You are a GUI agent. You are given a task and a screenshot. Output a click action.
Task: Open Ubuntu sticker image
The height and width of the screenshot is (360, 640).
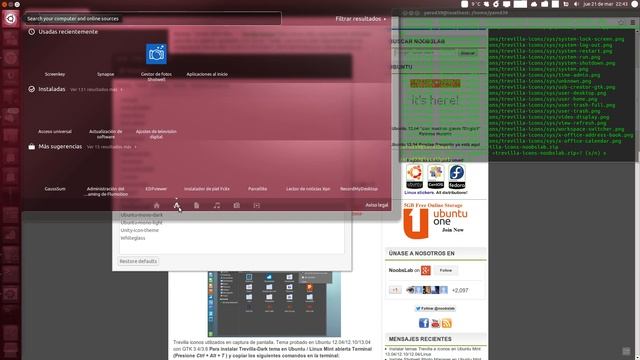tap(414, 177)
